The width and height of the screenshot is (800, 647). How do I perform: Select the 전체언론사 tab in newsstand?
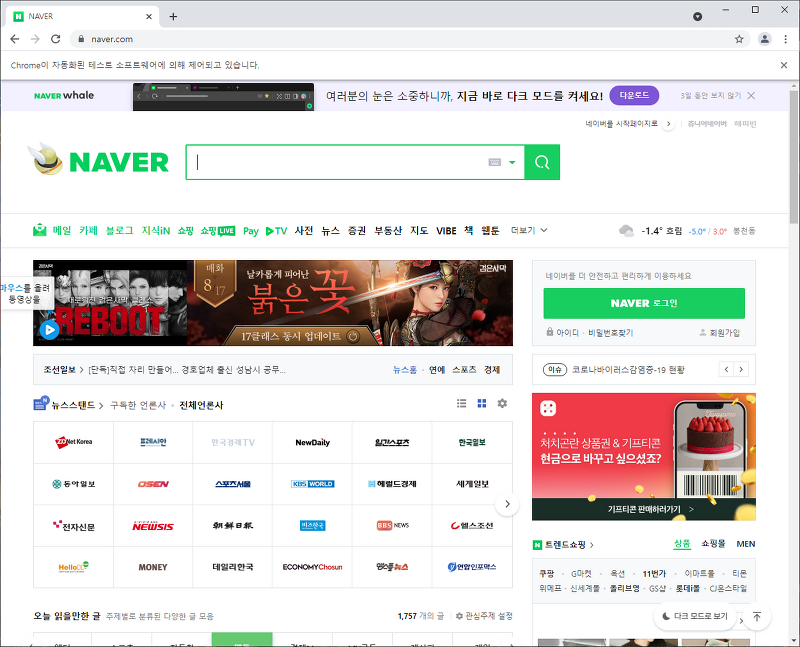pyautogui.click(x=201, y=405)
